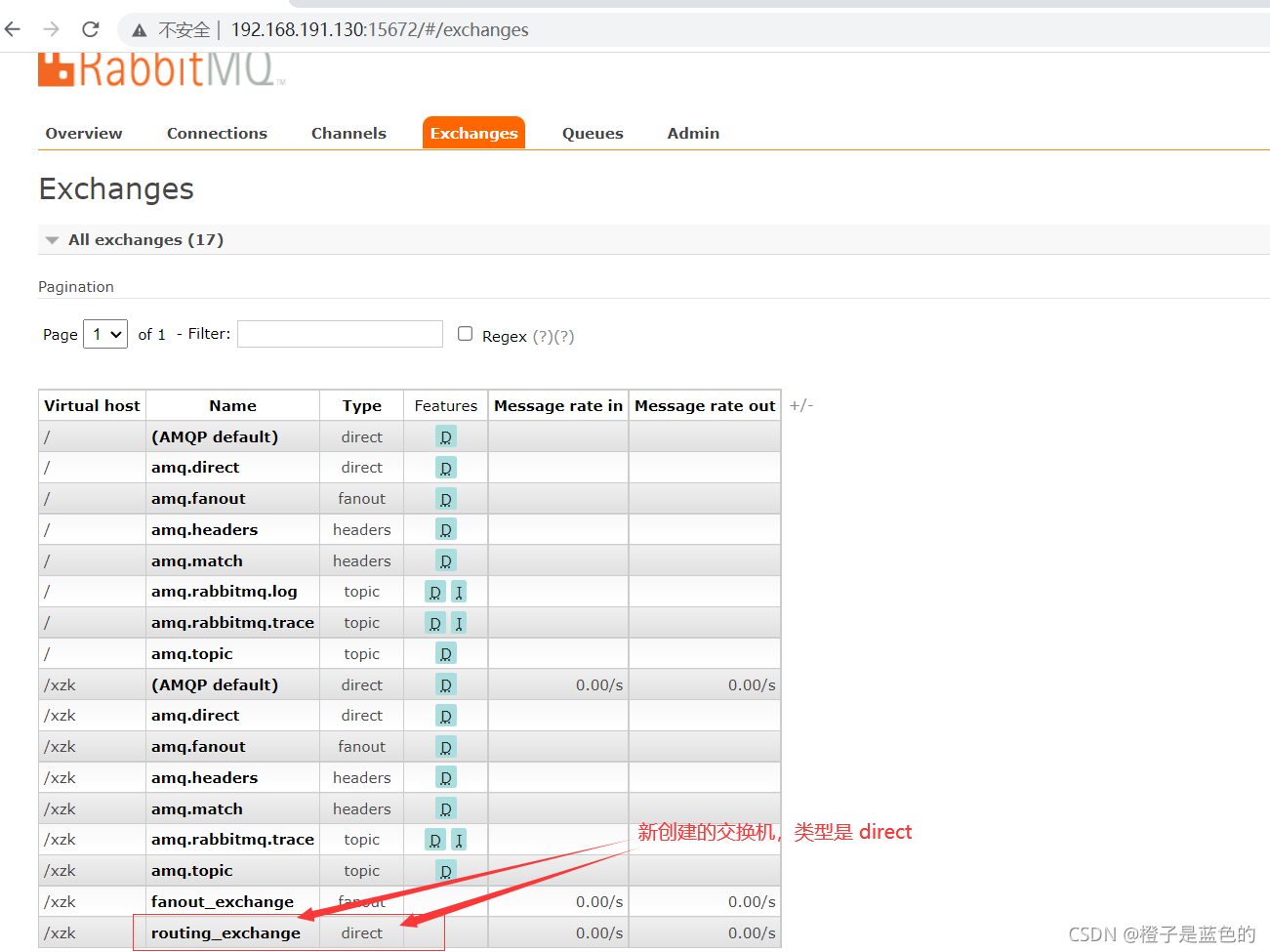
Task: Click the D badge for /xzk amq.topic
Action: click(x=446, y=871)
